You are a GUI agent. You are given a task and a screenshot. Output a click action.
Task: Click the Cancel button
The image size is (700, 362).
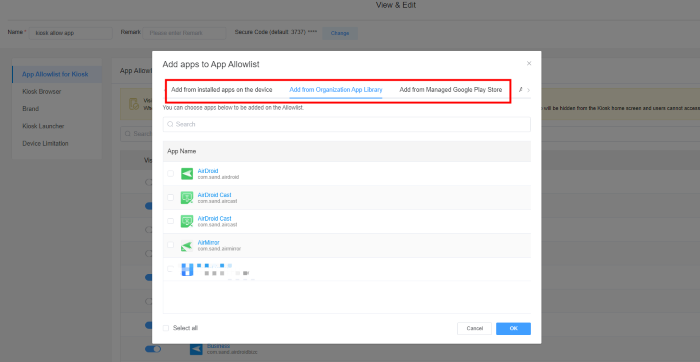474,329
